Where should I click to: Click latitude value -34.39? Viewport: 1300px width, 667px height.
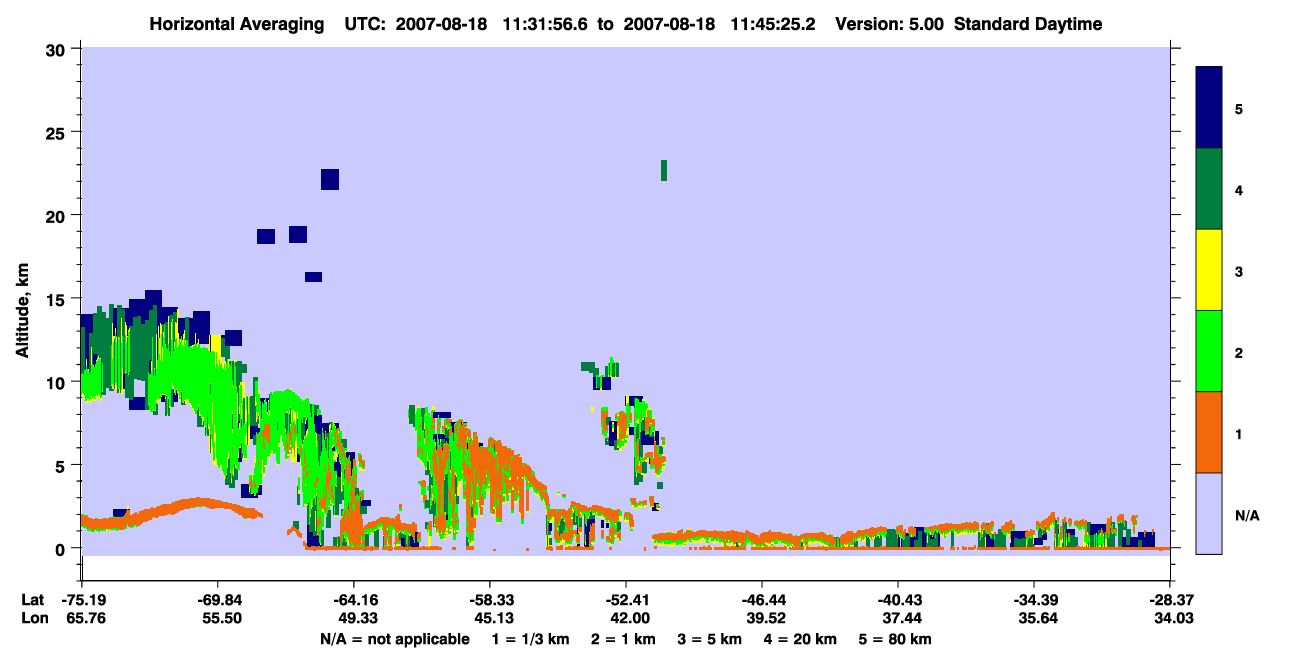pos(1034,600)
